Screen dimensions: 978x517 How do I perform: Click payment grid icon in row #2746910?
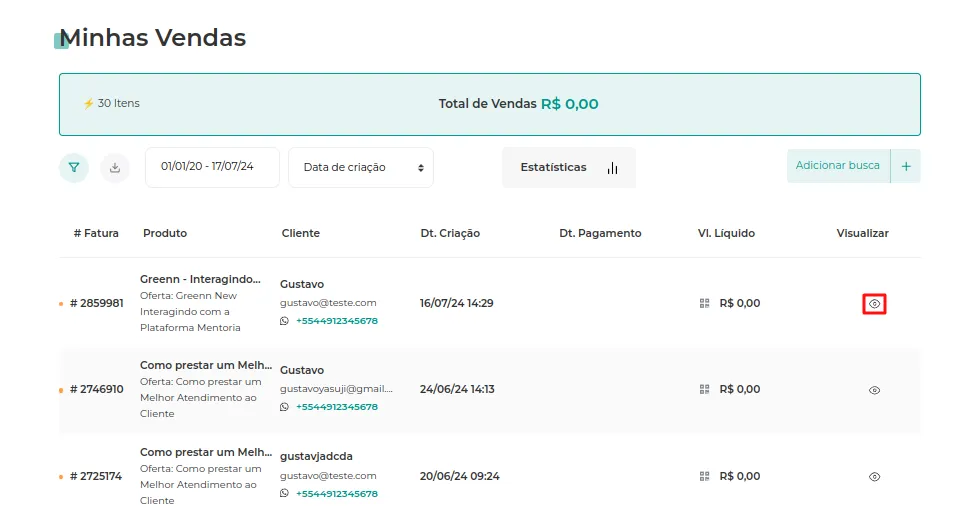(704, 390)
